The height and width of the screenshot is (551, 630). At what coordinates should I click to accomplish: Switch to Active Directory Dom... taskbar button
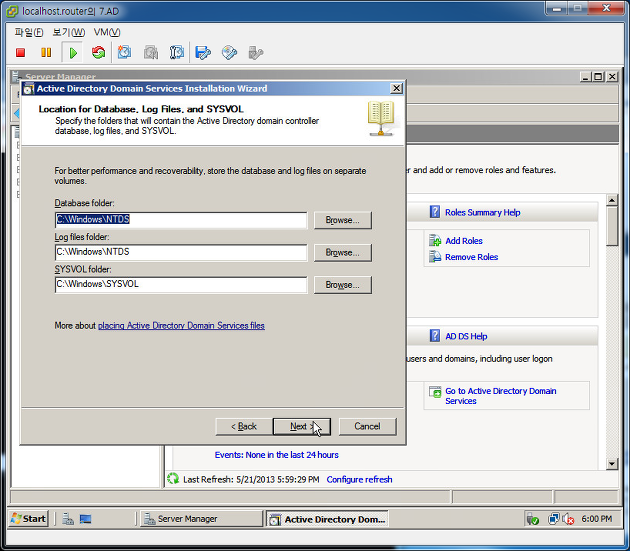coord(327,519)
